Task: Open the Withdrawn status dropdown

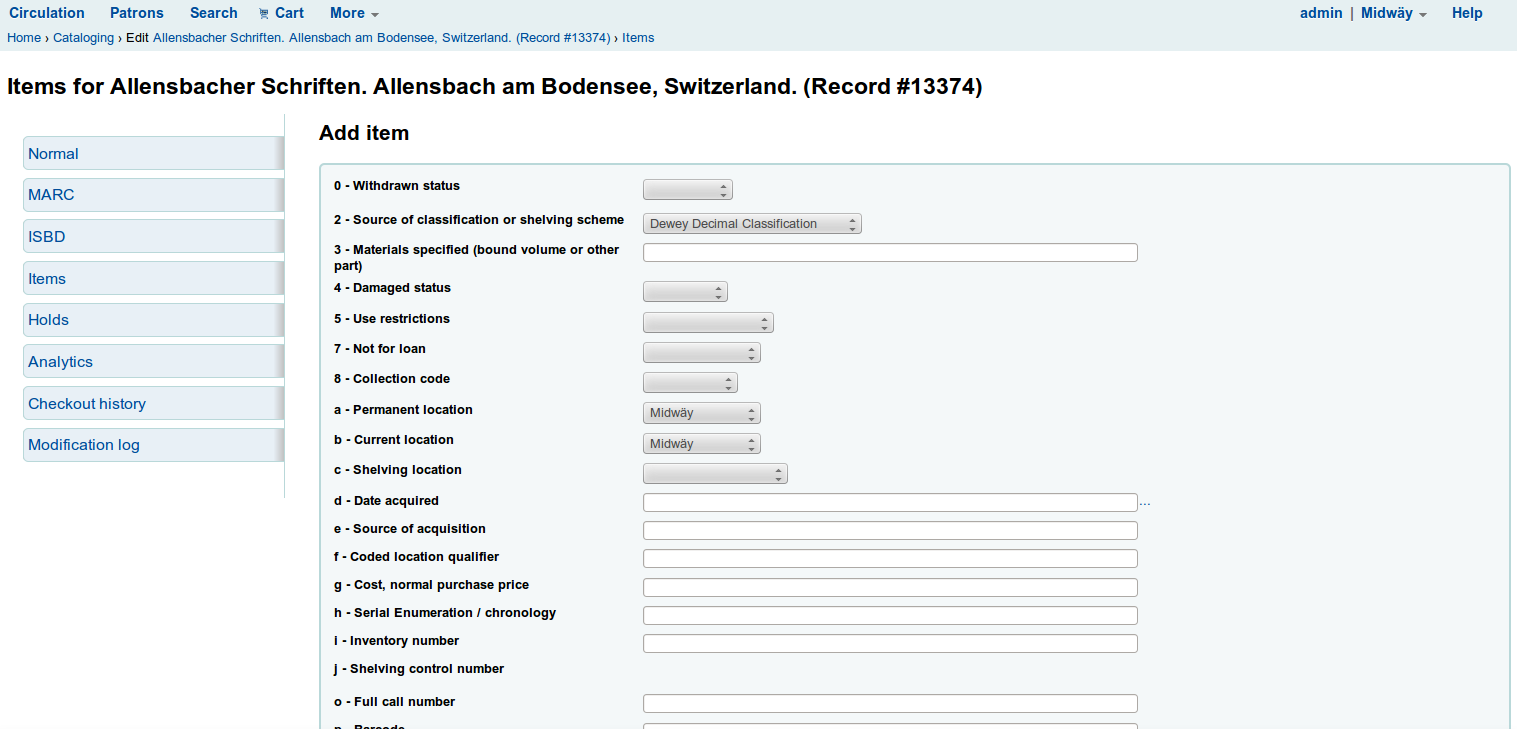Action: click(688, 190)
